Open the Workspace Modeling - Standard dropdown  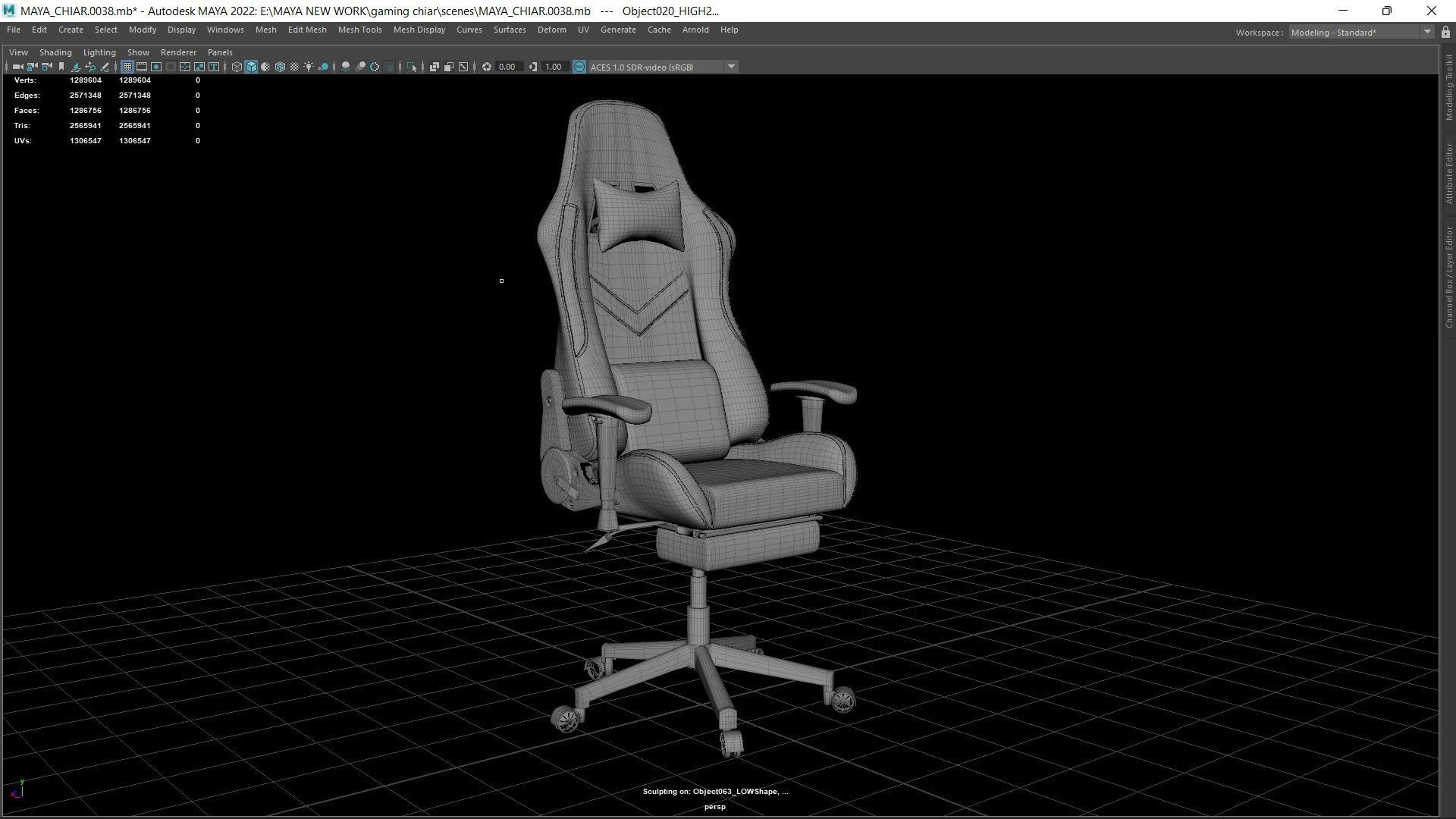1360,33
